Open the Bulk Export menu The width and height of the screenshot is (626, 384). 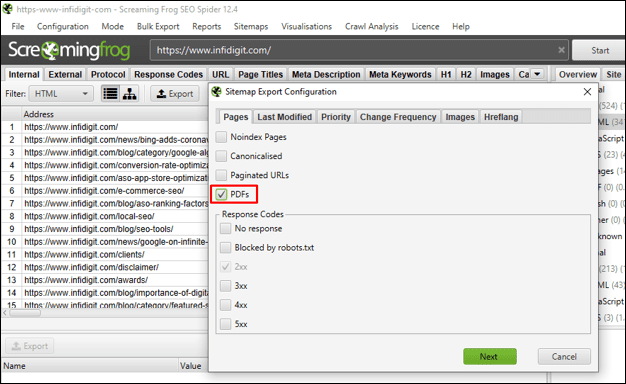click(x=158, y=26)
